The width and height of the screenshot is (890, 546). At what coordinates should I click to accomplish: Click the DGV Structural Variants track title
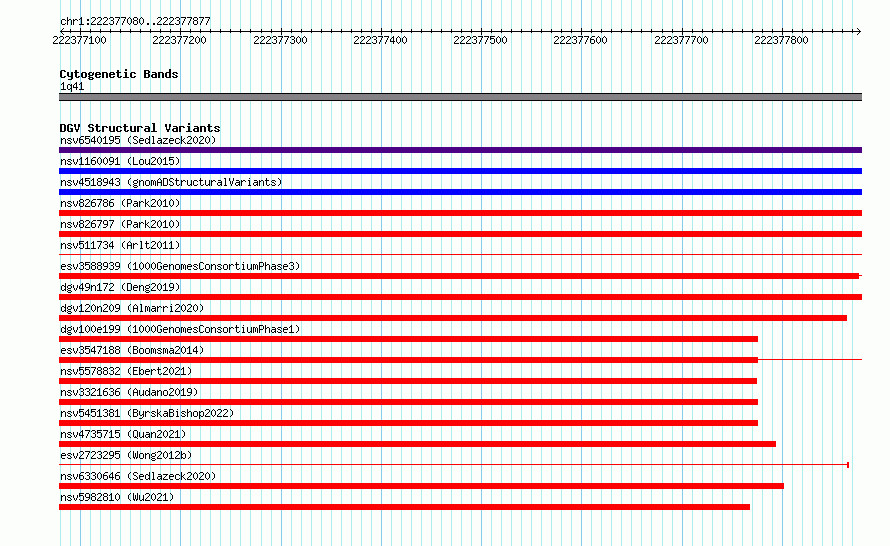tap(140, 128)
